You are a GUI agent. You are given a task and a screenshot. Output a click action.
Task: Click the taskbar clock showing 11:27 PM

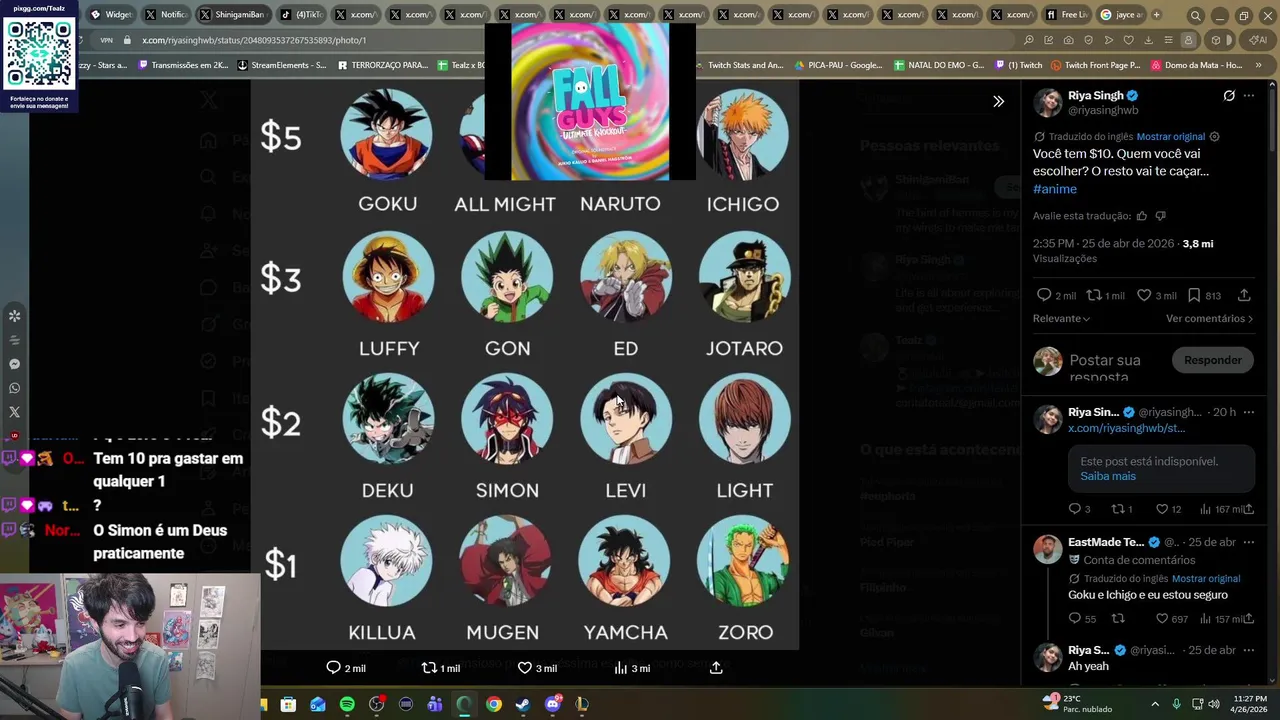point(1250,704)
